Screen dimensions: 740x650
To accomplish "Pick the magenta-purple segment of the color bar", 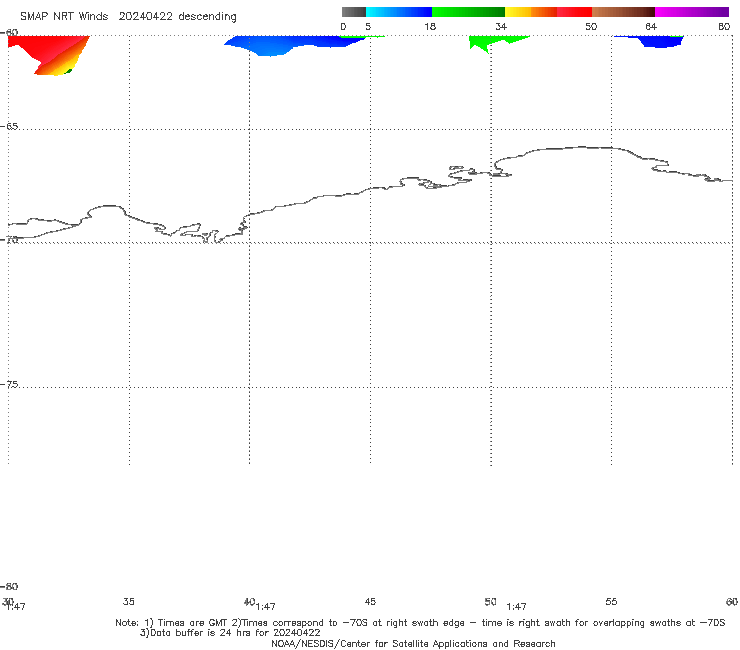I will tap(692, 12).
